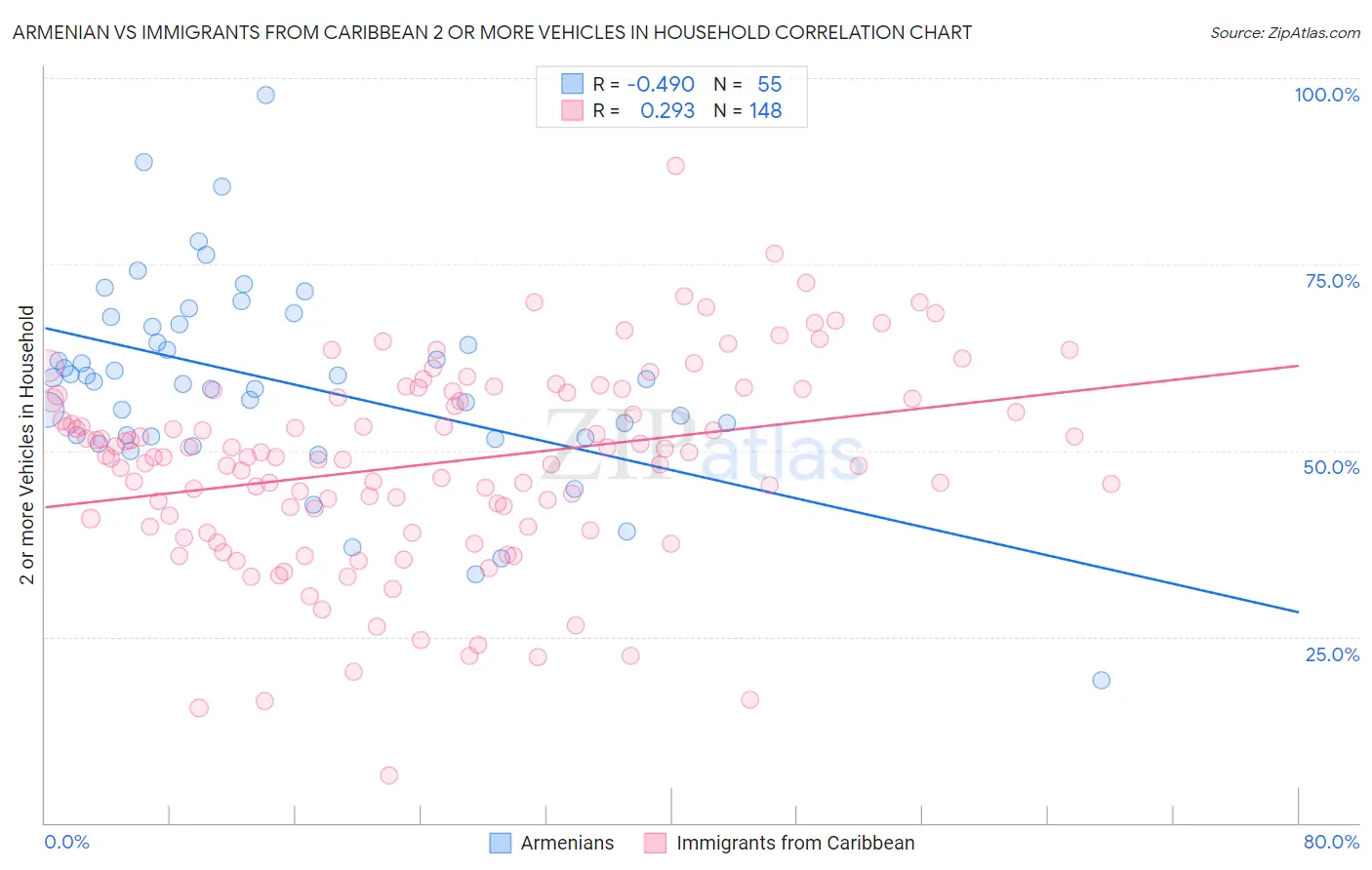Click the Armenians blue legend swatch at bottom
This screenshot has width=1372, height=870.
pyautogui.click(x=500, y=843)
